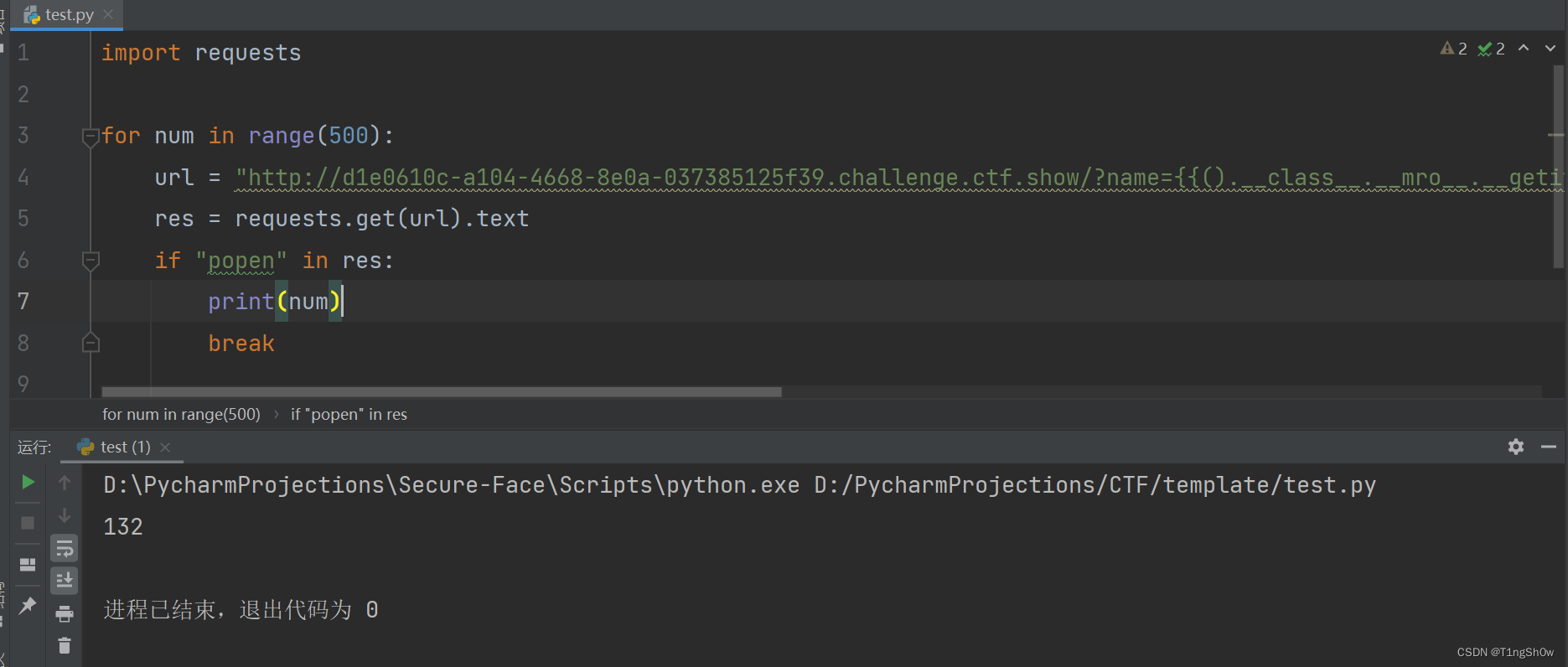The width and height of the screenshot is (1568, 667).
Task: Toggle scroll to end of output
Action: tap(65, 580)
